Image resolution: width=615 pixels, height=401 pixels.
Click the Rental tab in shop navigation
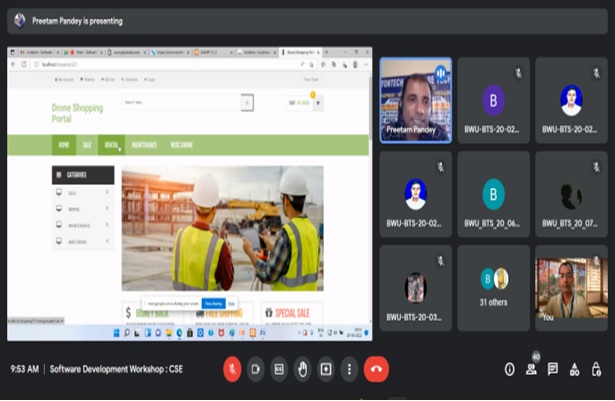pos(111,144)
